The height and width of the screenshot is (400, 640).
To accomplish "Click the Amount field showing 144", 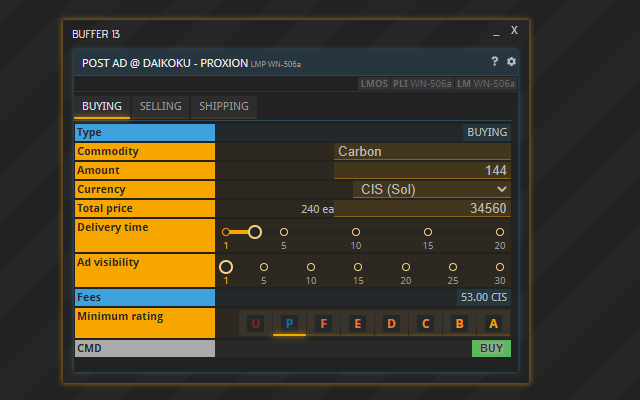I will 422,170.
